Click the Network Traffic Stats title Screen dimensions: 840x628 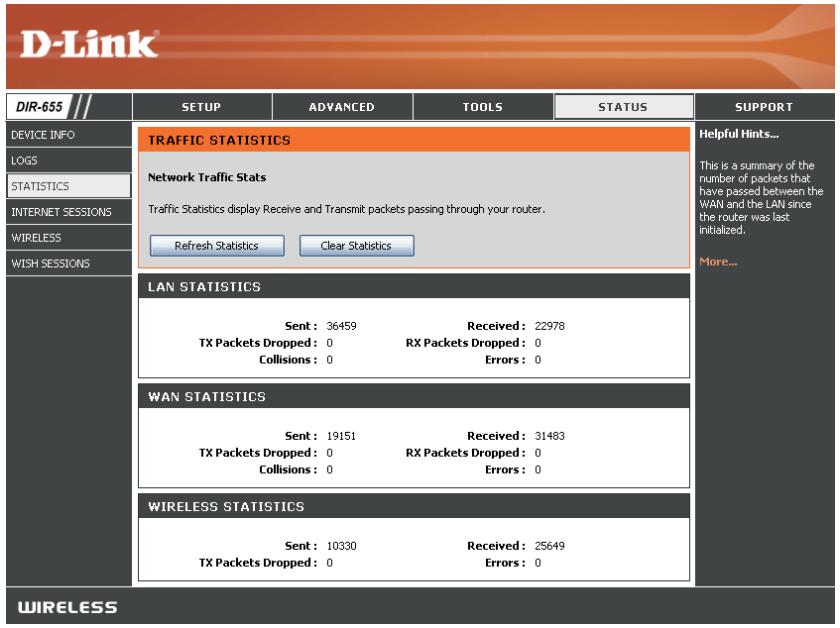[x=207, y=177]
